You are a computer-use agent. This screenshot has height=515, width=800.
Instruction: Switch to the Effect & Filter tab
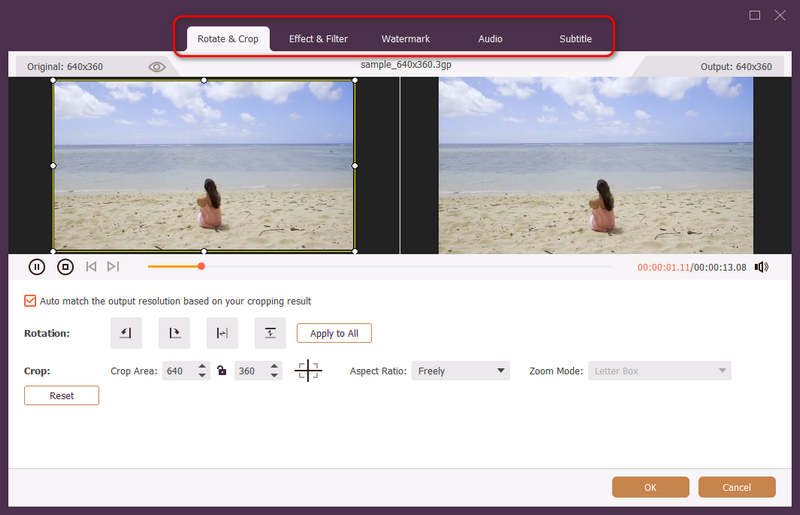(x=318, y=39)
